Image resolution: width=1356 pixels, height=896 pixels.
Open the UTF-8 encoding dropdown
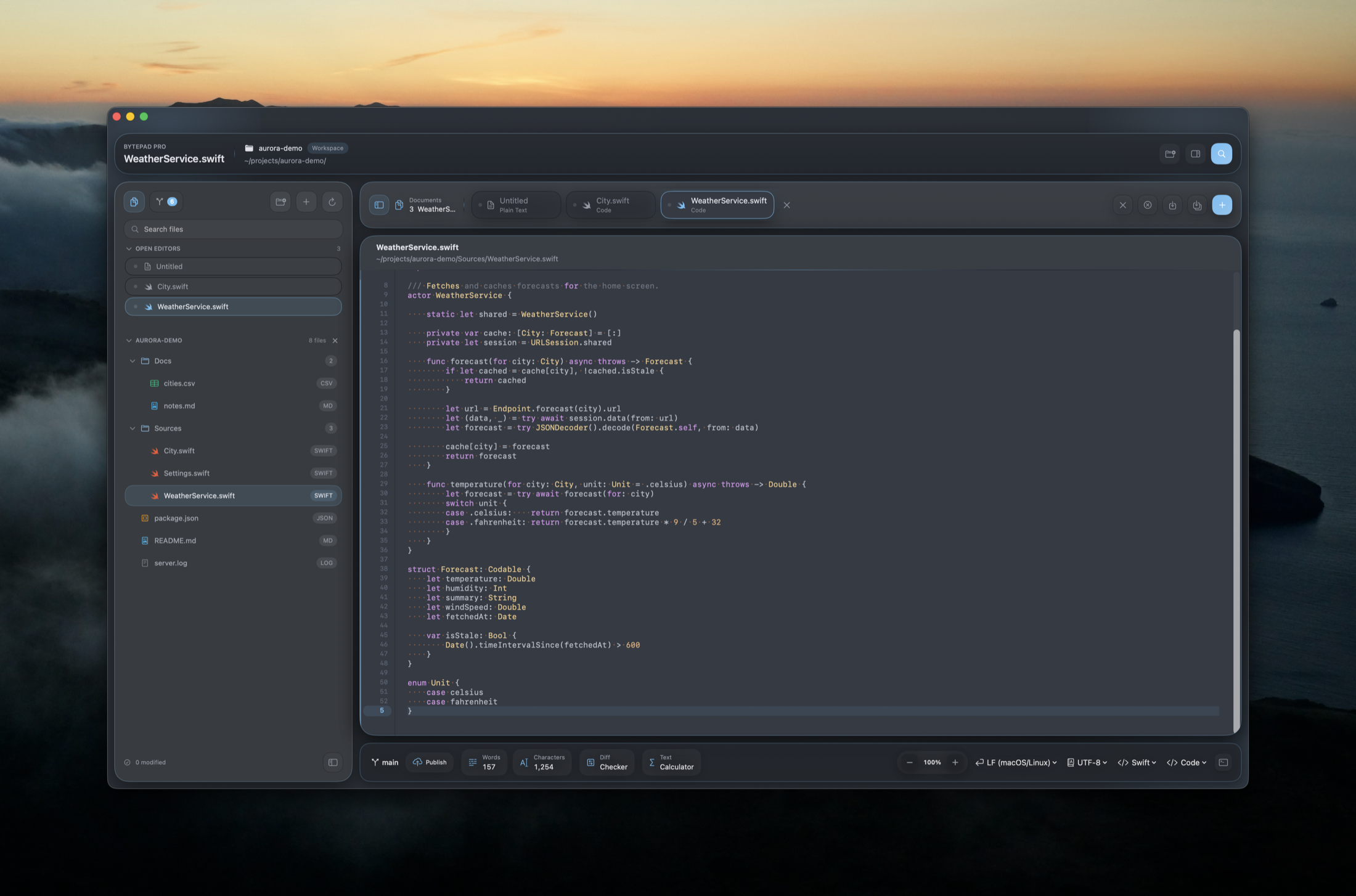[x=1087, y=762]
